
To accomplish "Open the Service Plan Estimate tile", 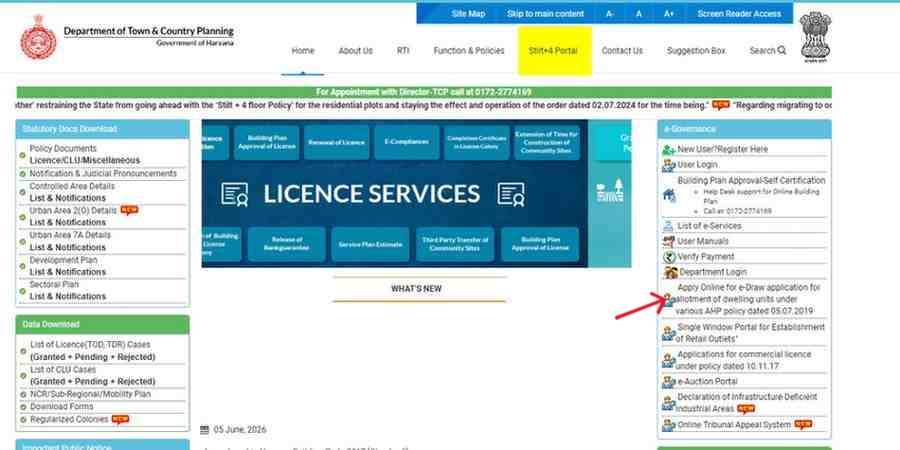I will pyautogui.click(x=370, y=245).
